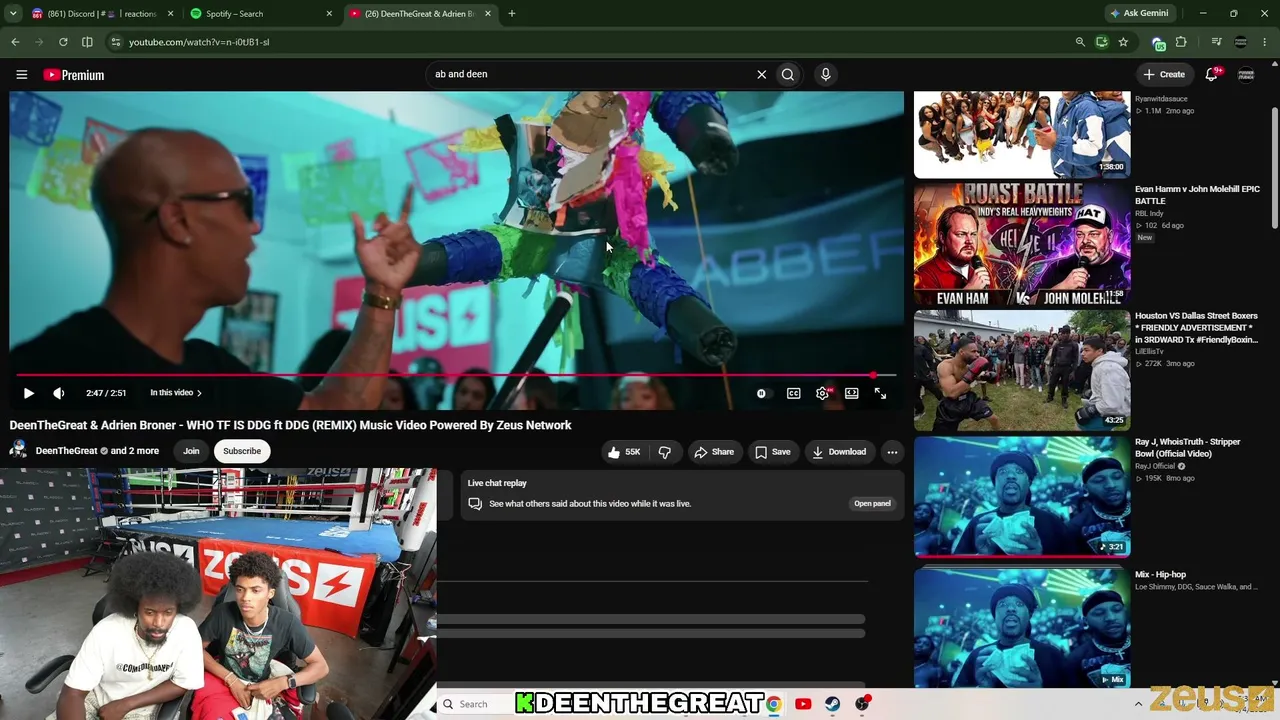The width and height of the screenshot is (1280, 720).
Task: Seek using the red video progress bar
Action: (456, 375)
